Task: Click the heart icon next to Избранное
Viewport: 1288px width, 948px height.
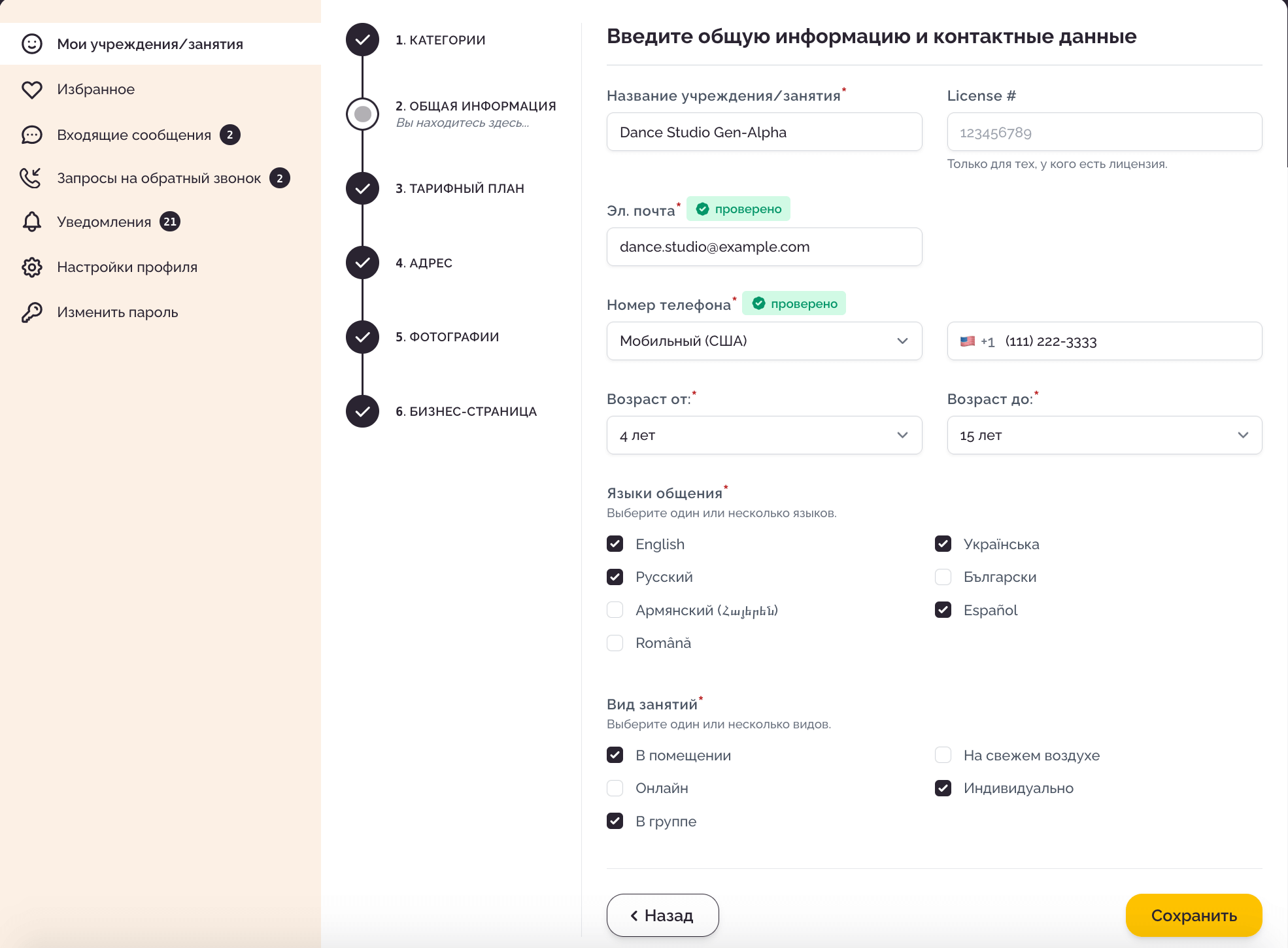Action: (x=31, y=90)
